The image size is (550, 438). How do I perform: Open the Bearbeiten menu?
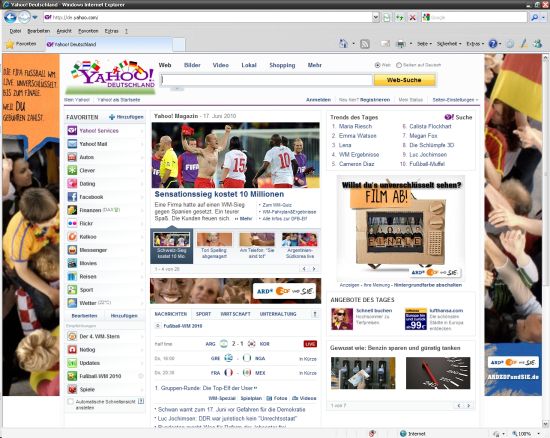click(39, 31)
